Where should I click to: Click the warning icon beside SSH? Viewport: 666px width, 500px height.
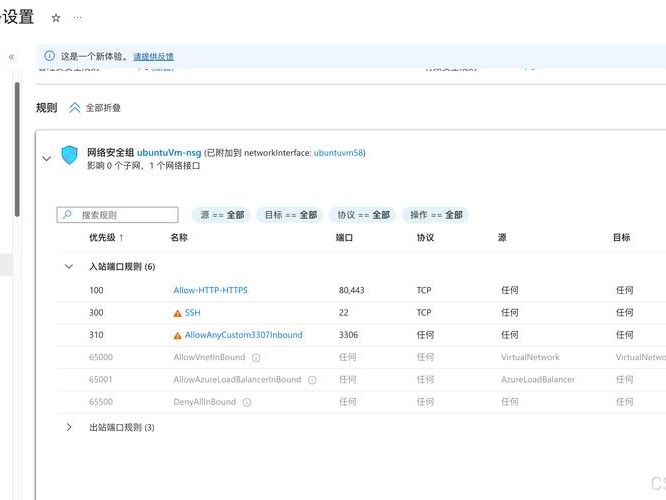click(x=178, y=314)
